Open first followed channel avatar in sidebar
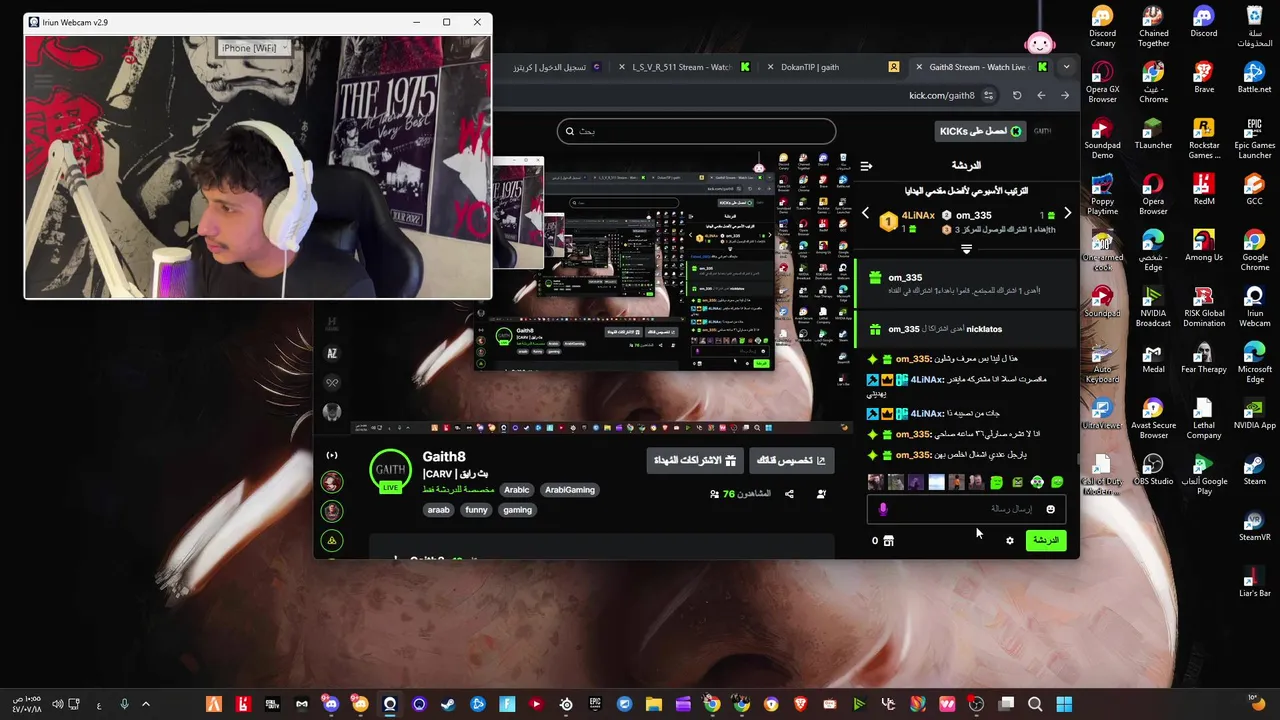 [332, 481]
